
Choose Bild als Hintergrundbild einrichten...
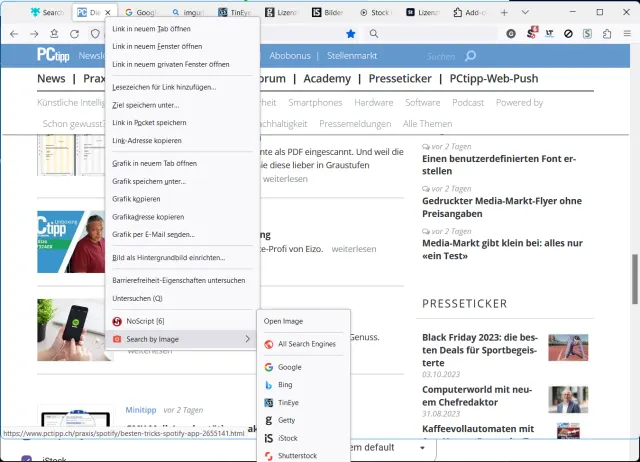pyautogui.click(x=169, y=258)
